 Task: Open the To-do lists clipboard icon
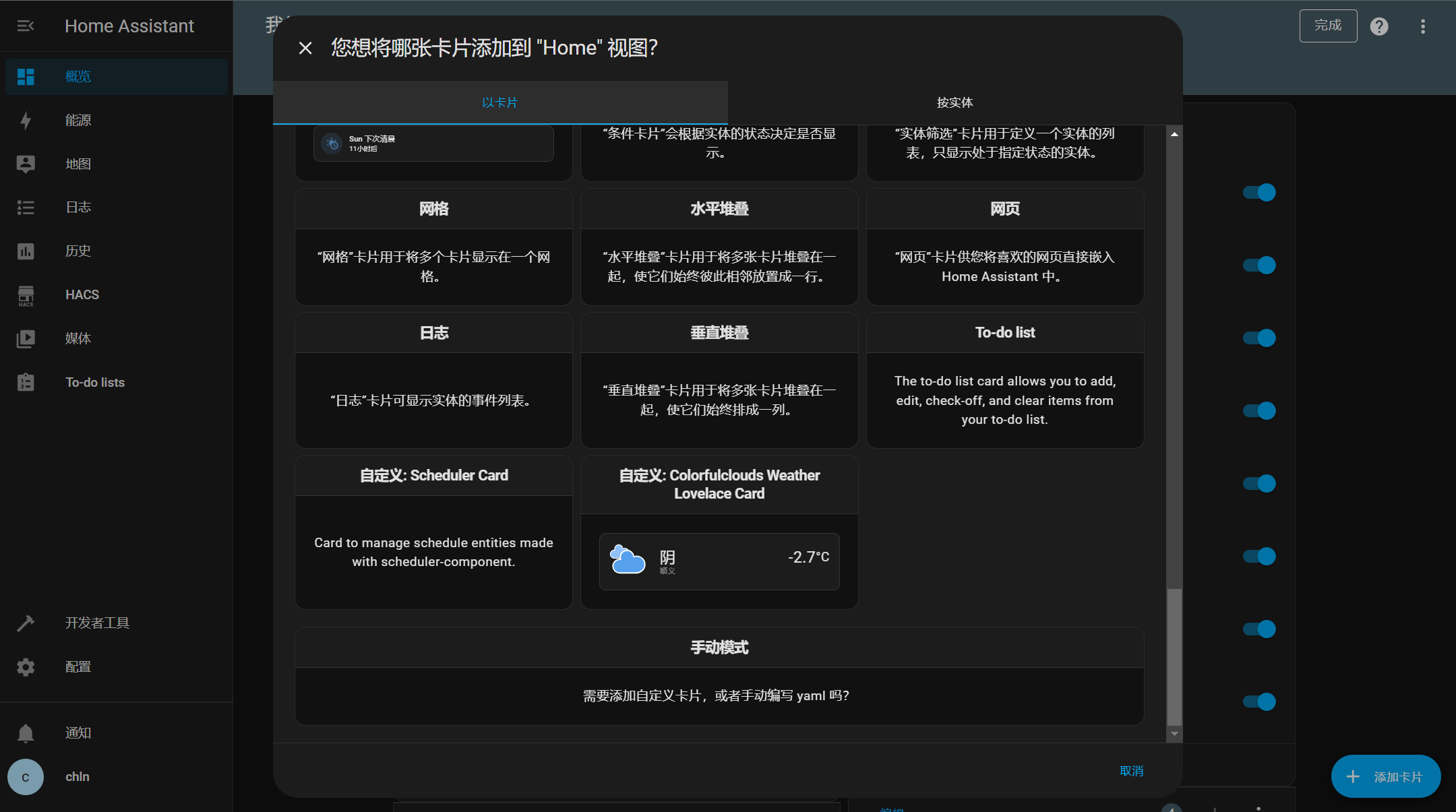click(26, 382)
